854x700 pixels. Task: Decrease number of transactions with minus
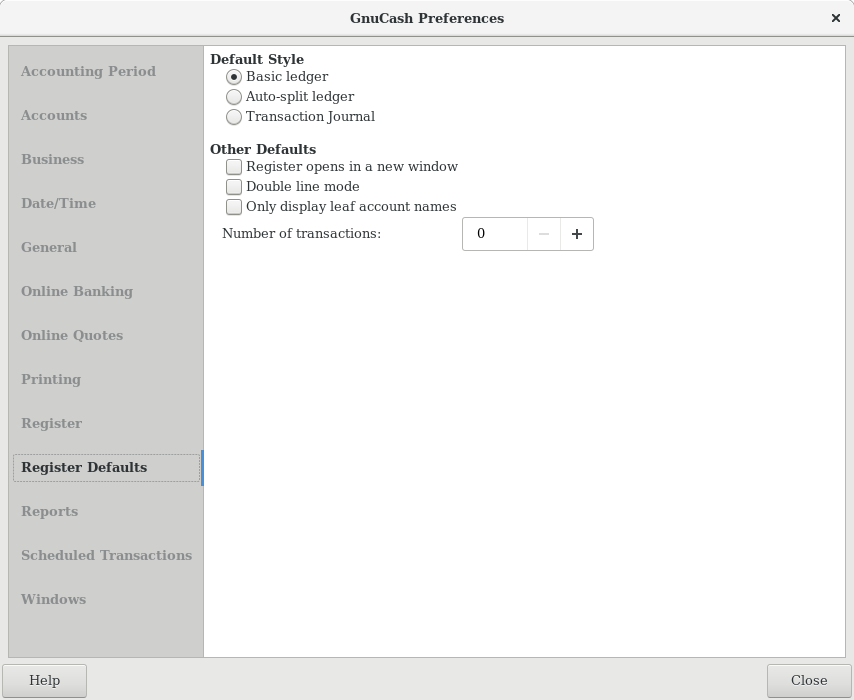click(544, 234)
